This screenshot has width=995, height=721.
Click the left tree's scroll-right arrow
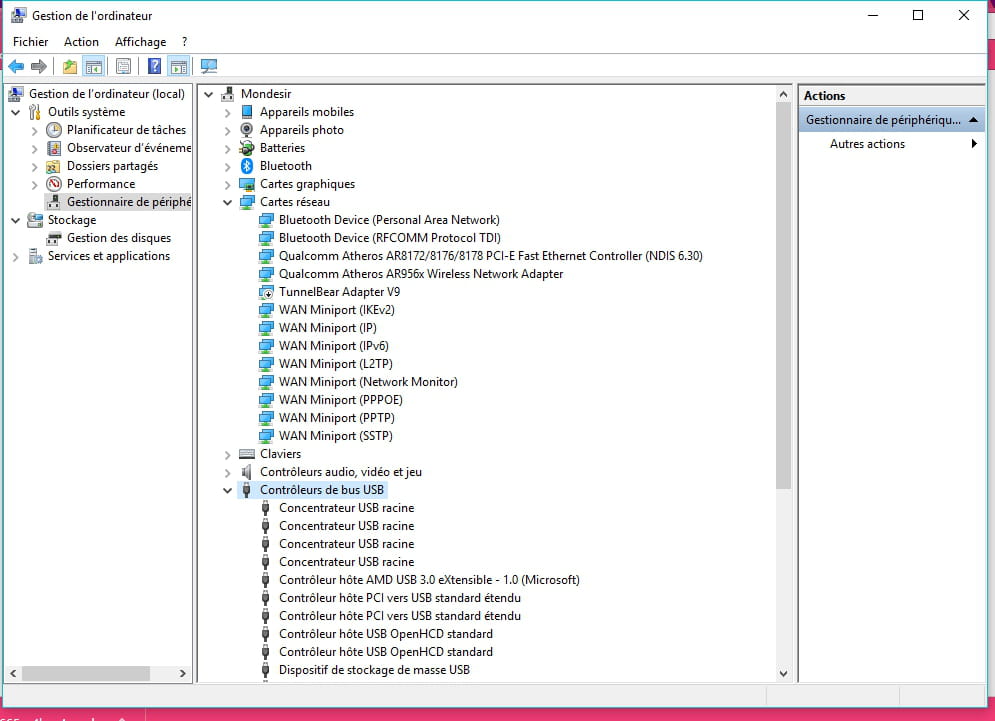[x=183, y=673]
